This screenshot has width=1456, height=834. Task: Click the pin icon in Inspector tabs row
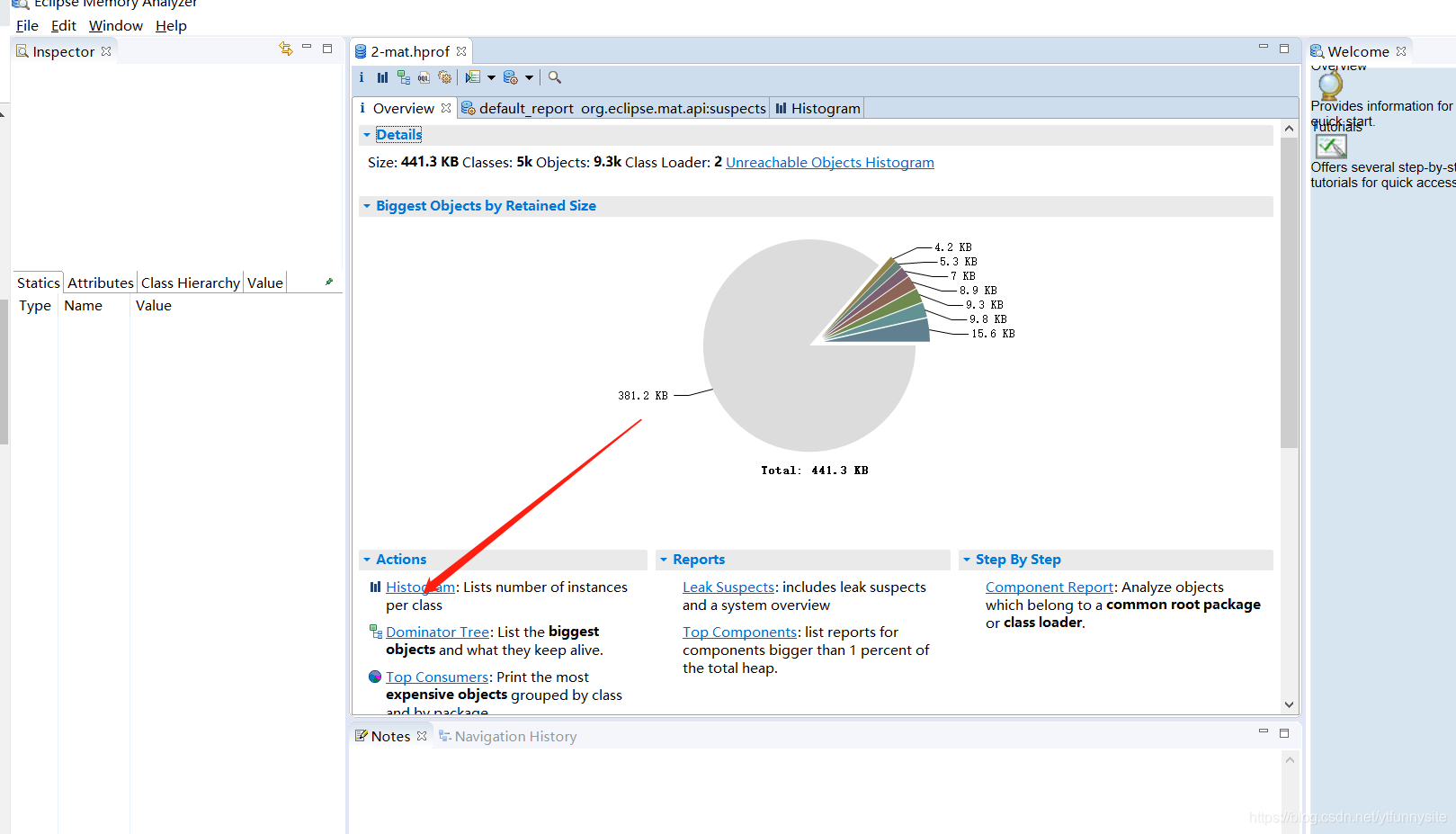coord(329,282)
